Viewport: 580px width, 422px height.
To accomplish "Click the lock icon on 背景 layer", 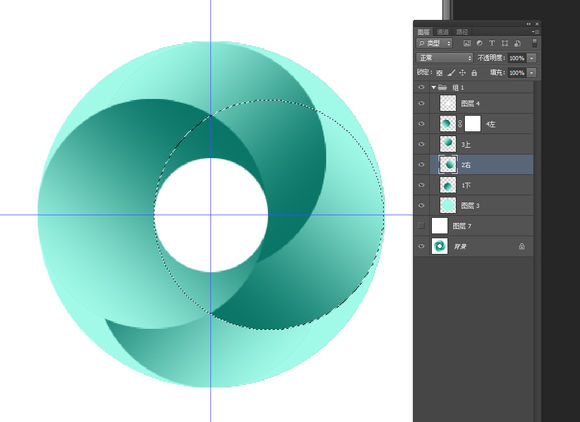I will [x=522, y=246].
